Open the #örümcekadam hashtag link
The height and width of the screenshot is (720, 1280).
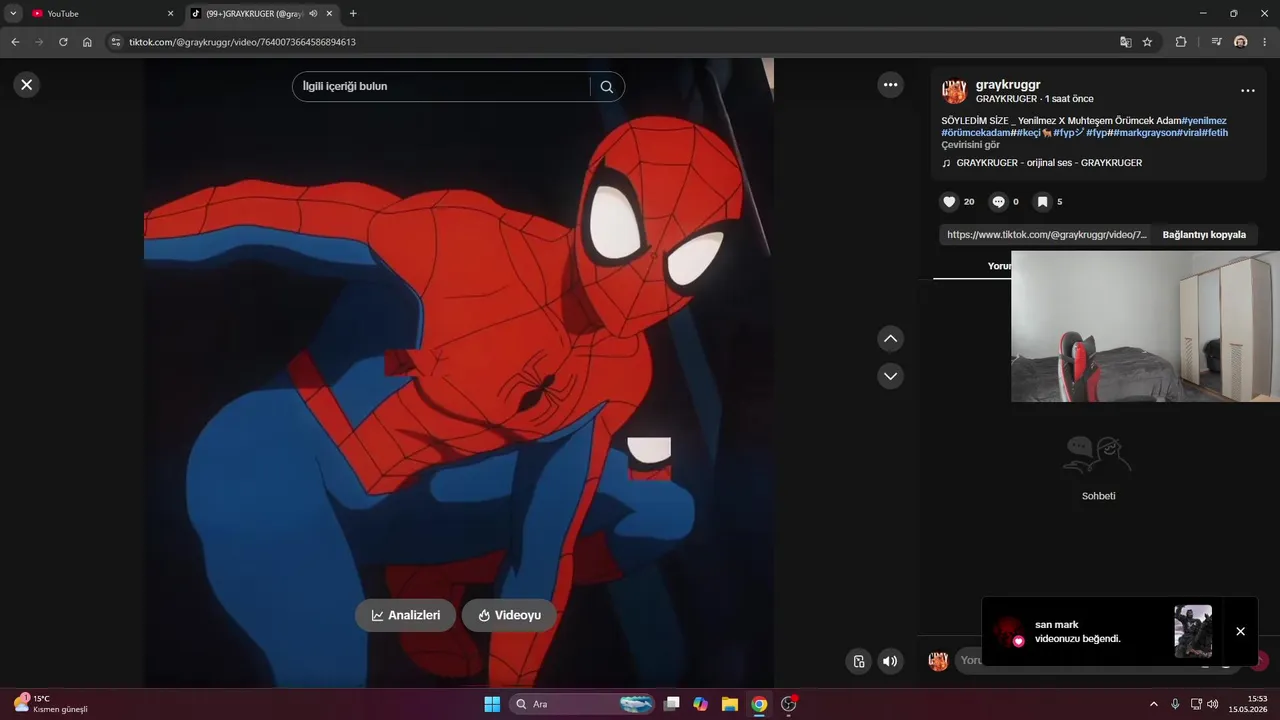click(x=975, y=133)
